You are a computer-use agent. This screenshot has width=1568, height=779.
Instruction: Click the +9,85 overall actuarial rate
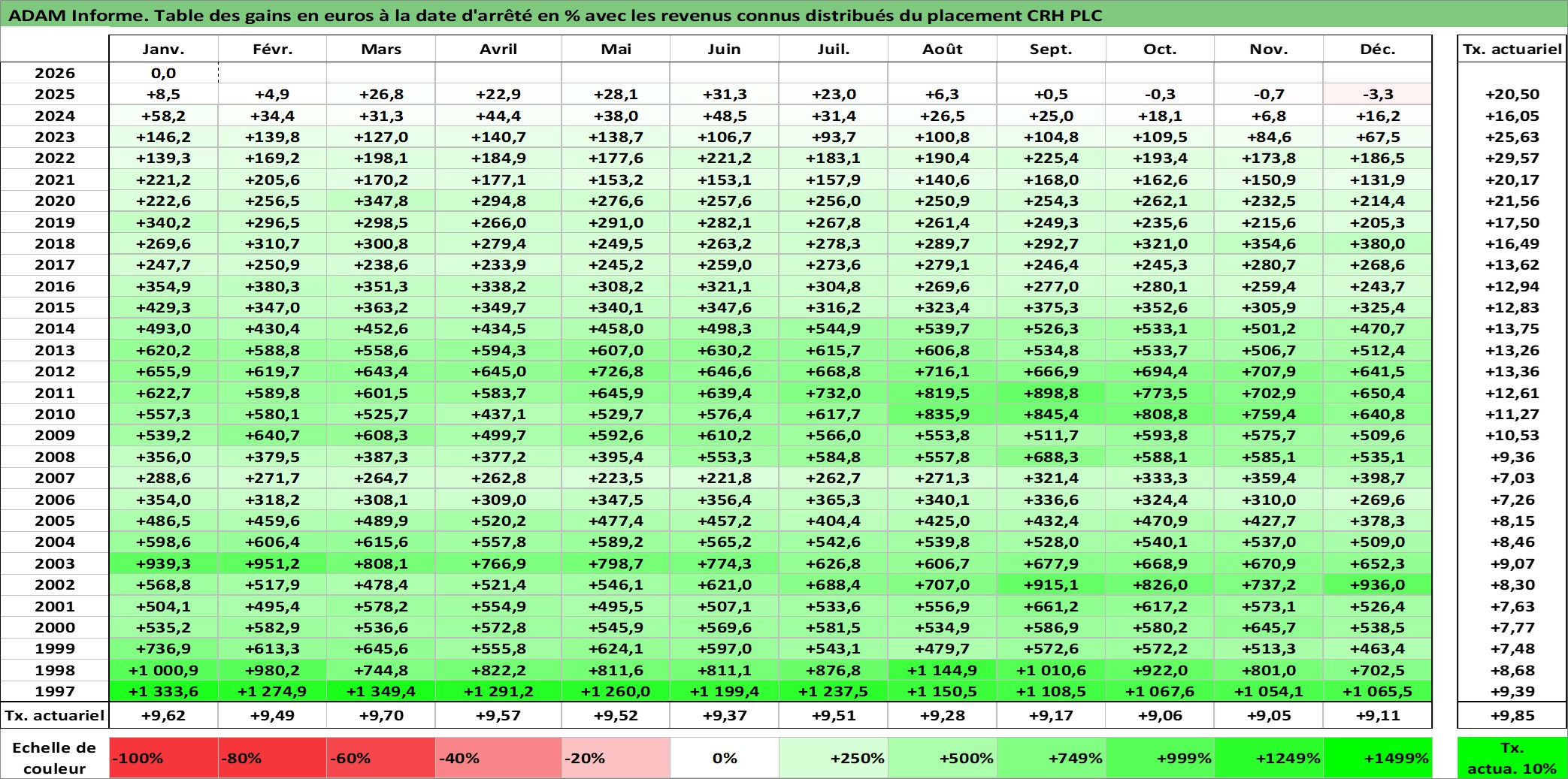pyautogui.click(x=1512, y=715)
